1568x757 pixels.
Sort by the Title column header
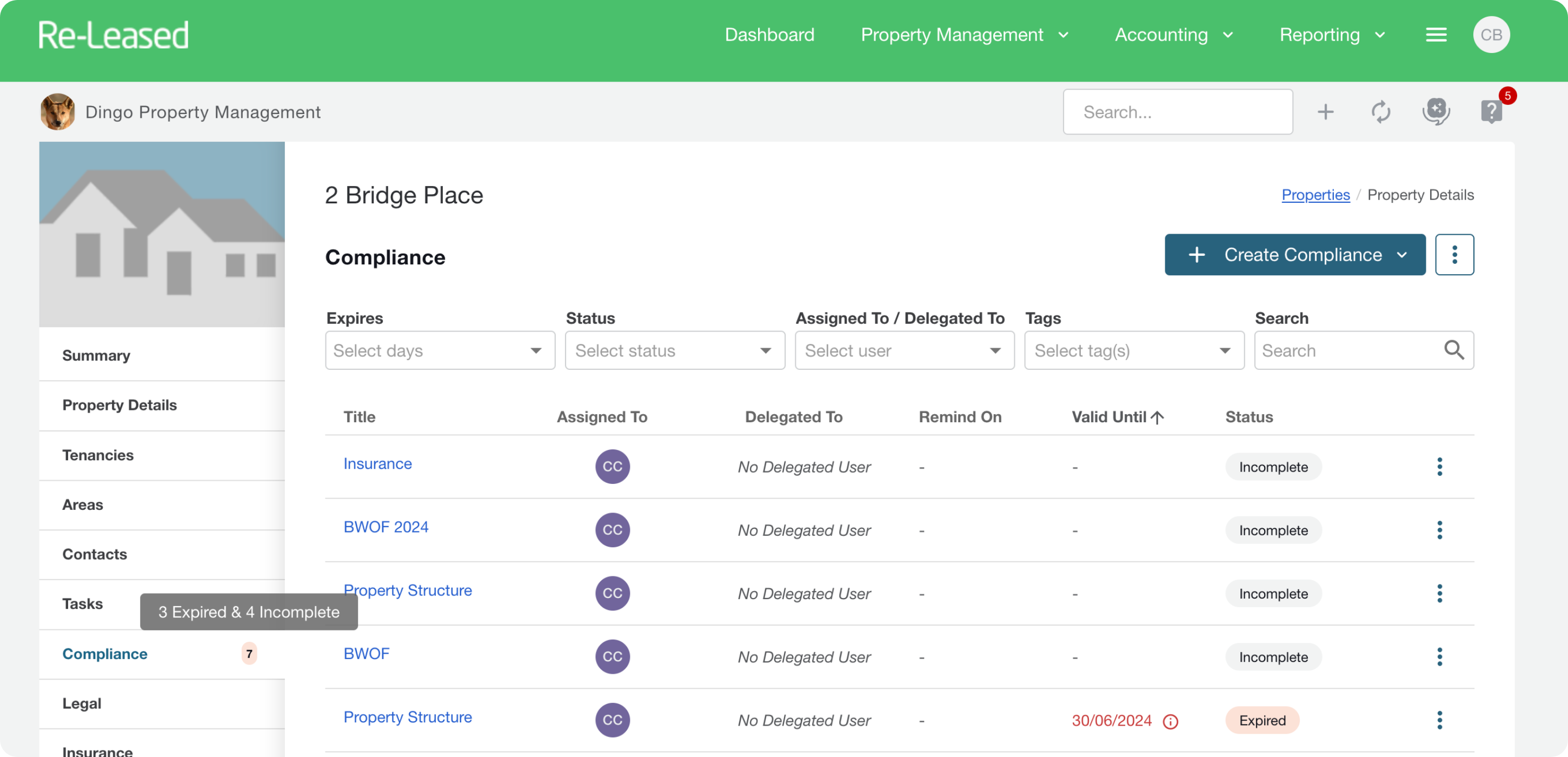(359, 417)
